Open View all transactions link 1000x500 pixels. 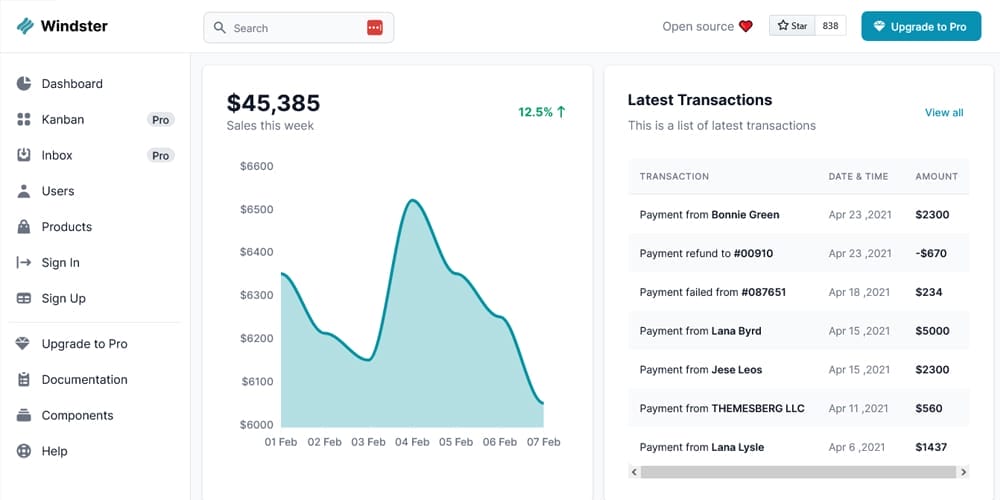pos(943,113)
